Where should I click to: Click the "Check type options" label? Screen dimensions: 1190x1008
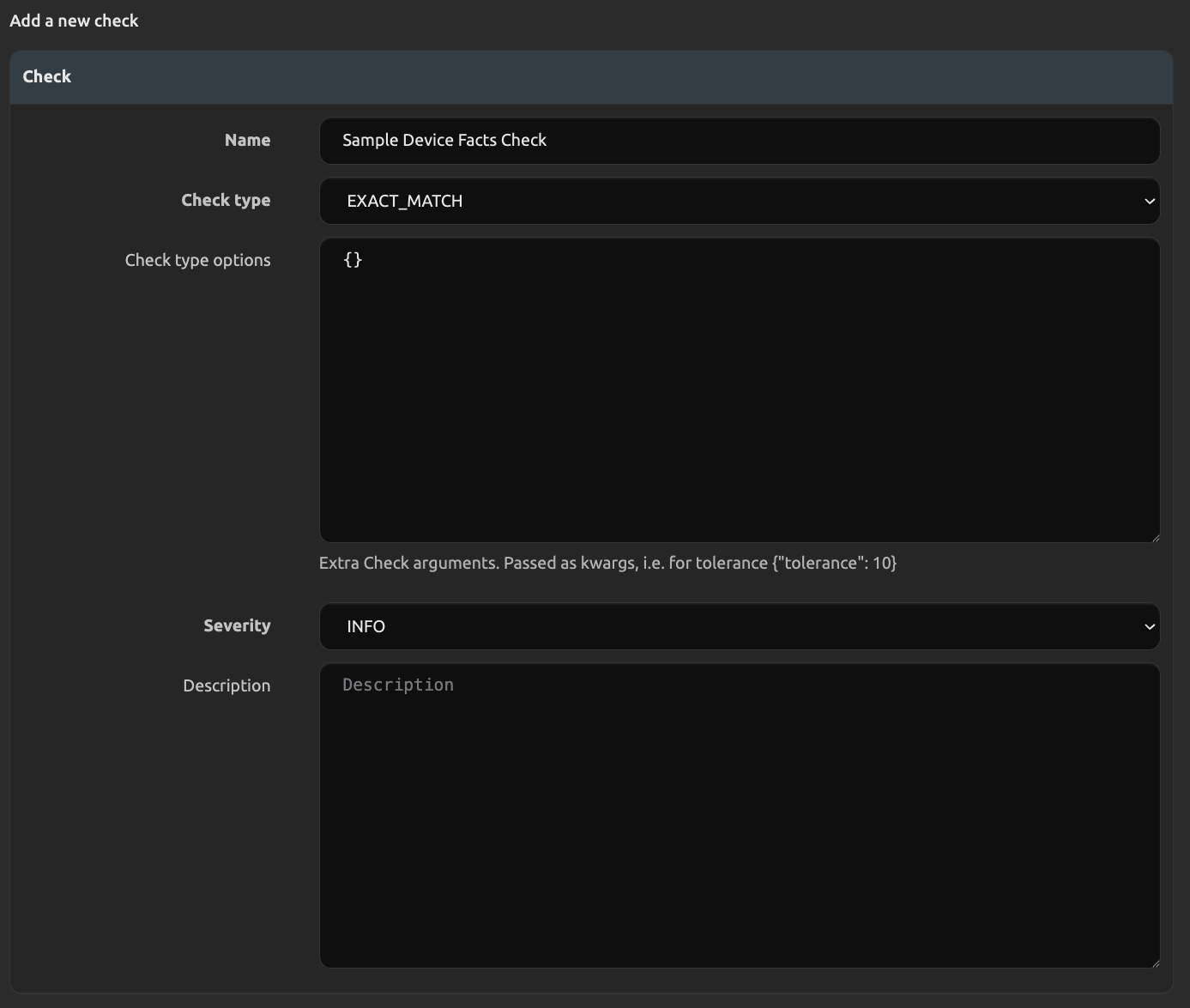[x=197, y=261]
